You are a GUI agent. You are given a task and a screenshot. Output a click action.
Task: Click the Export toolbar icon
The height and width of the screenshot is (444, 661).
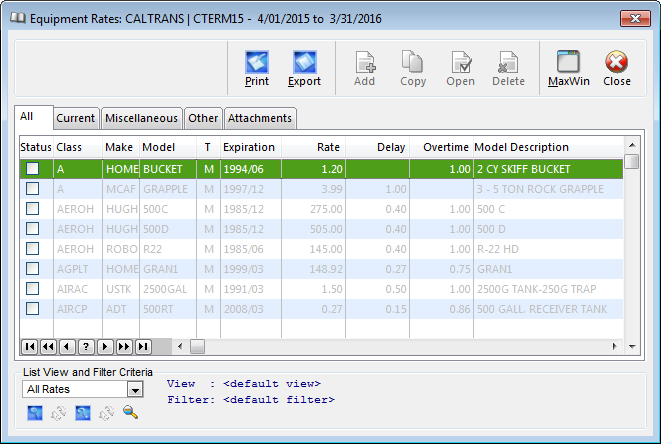(304, 62)
